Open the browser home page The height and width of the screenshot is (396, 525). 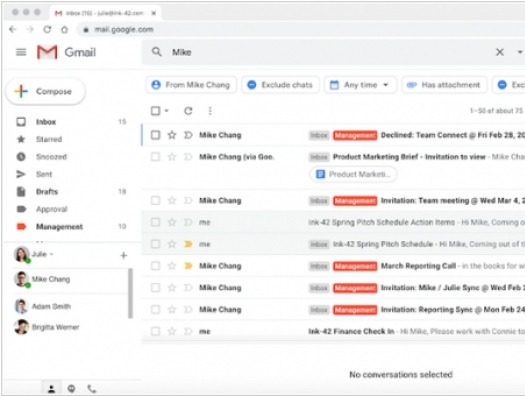pos(64,29)
